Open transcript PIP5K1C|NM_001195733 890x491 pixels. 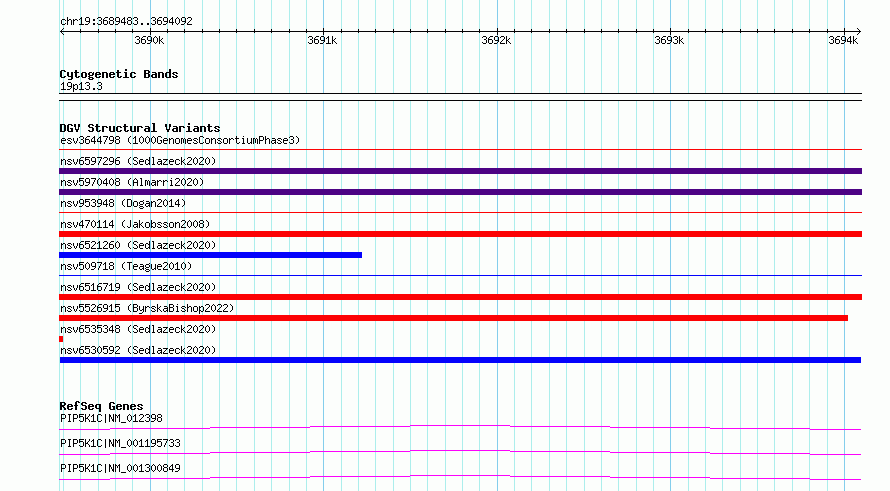pyautogui.click(x=120, y=443)
